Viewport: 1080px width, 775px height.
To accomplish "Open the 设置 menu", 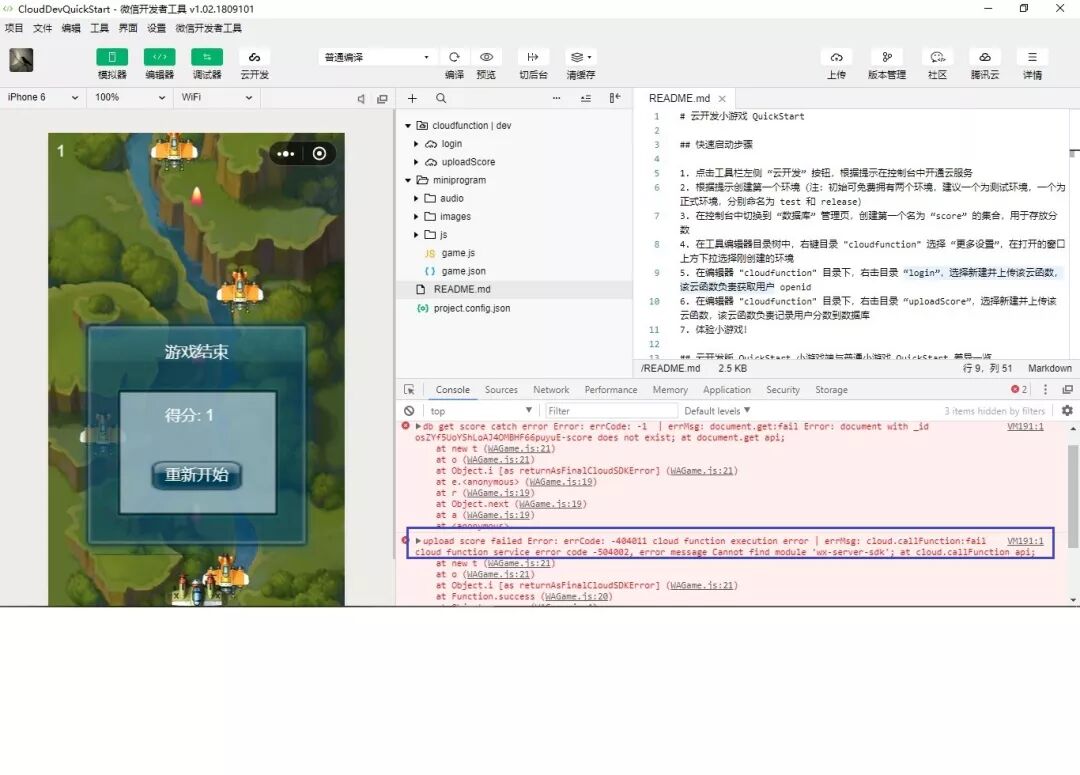I will point(156,28).
